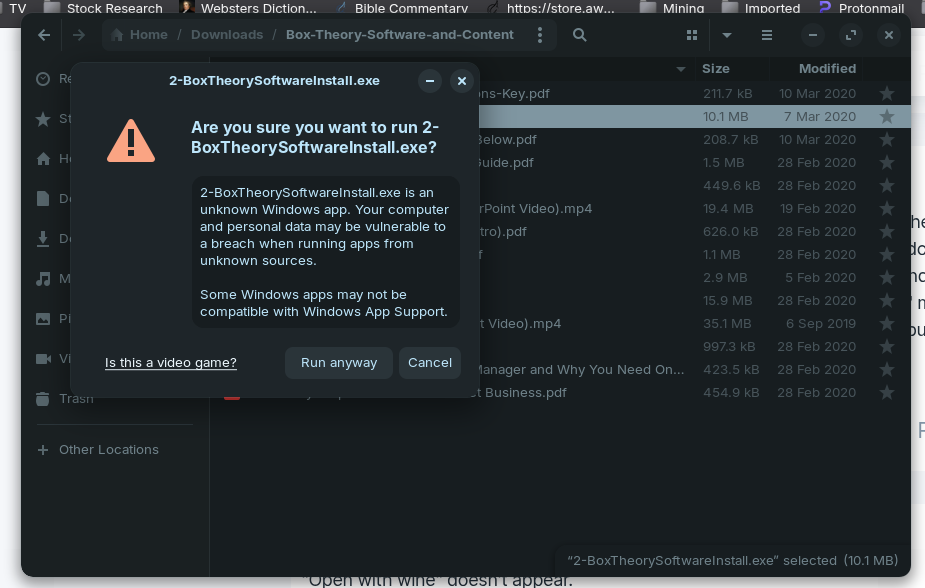
Task: Open Downloads in the sidebar
Action: point(53,239)
